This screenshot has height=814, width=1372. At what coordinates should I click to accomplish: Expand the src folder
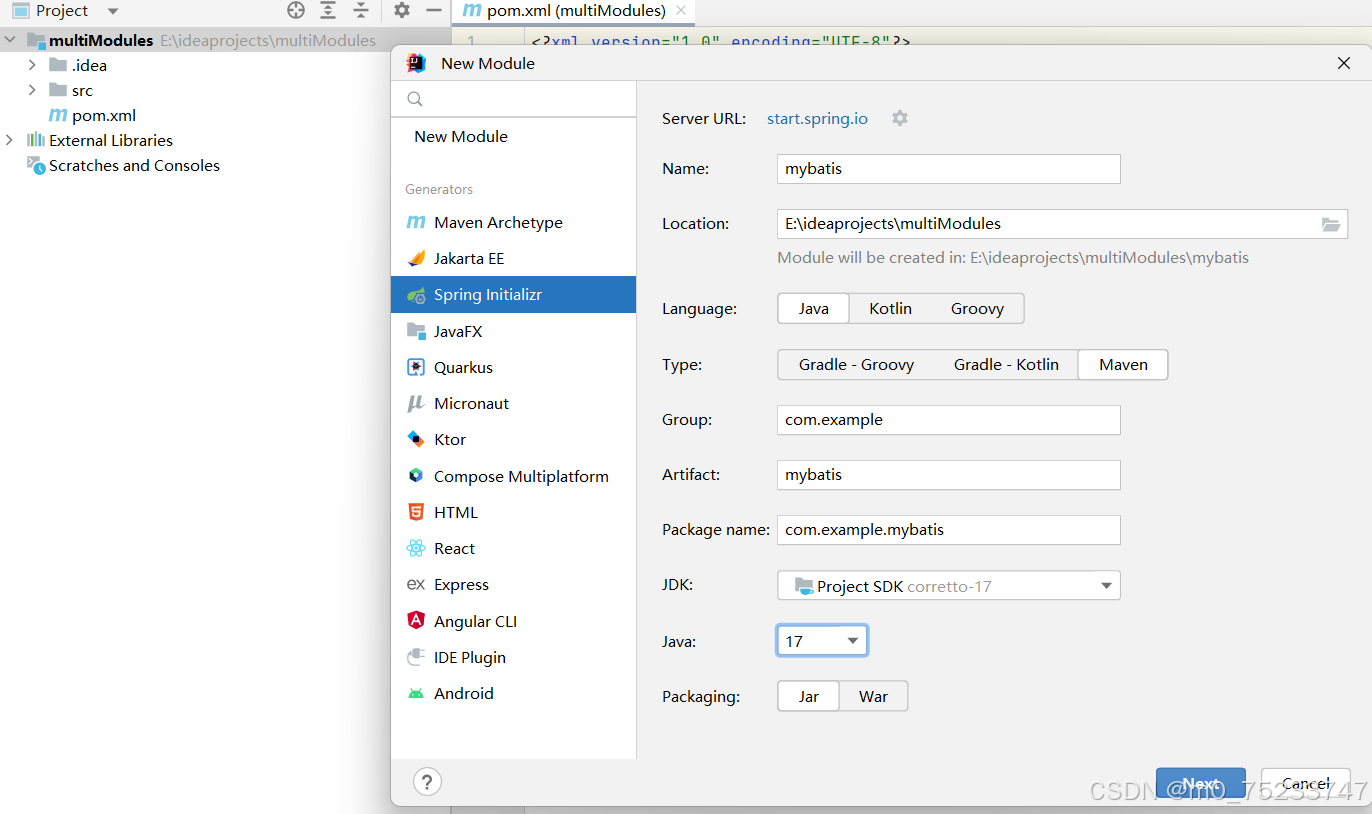[x=33, y=90]
